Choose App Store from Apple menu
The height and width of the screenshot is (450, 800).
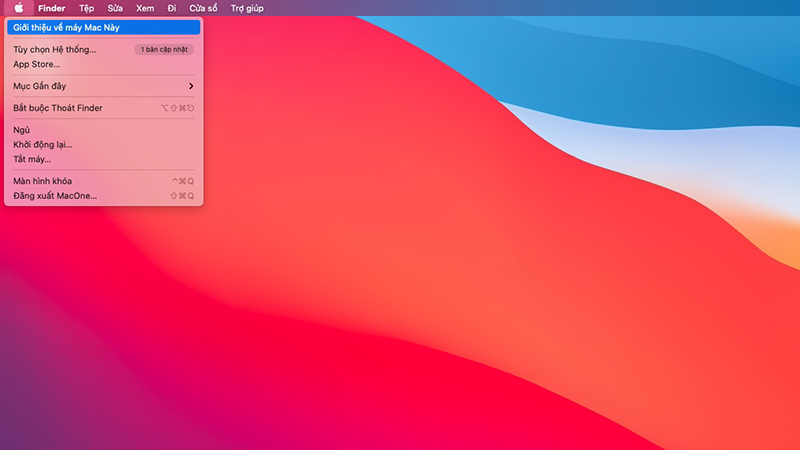[104, 64]
